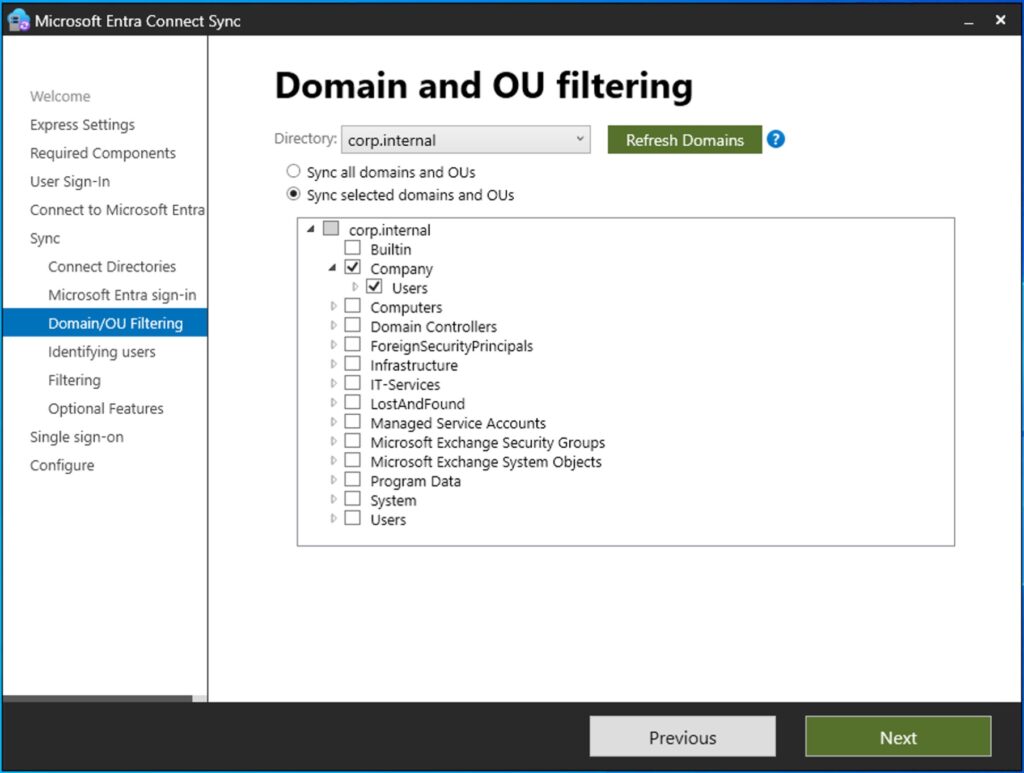Open the Directory dropdown showing corp.internal

[x=465, y=140]
